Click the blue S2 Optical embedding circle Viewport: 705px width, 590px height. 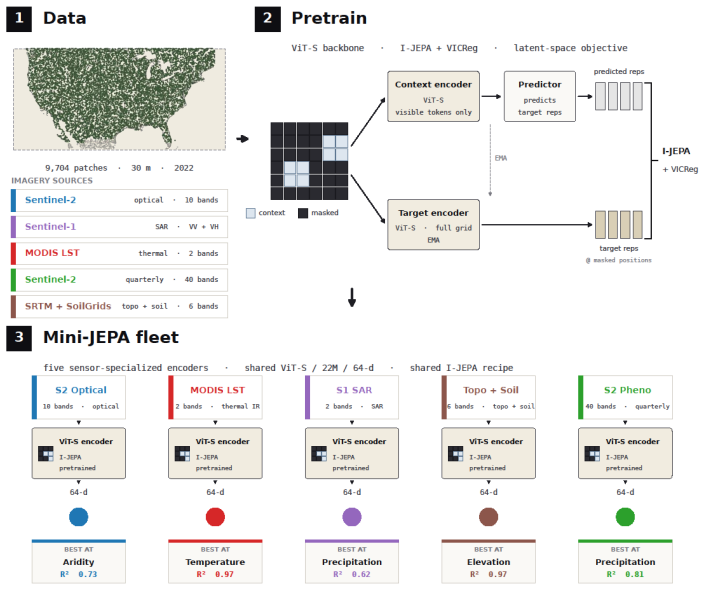(x=79, y=517)
